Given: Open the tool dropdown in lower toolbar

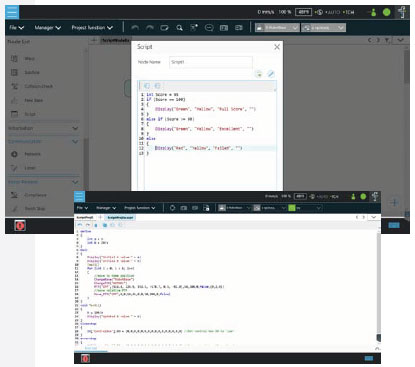Looking at the screenshot, I should pos(270,208).
